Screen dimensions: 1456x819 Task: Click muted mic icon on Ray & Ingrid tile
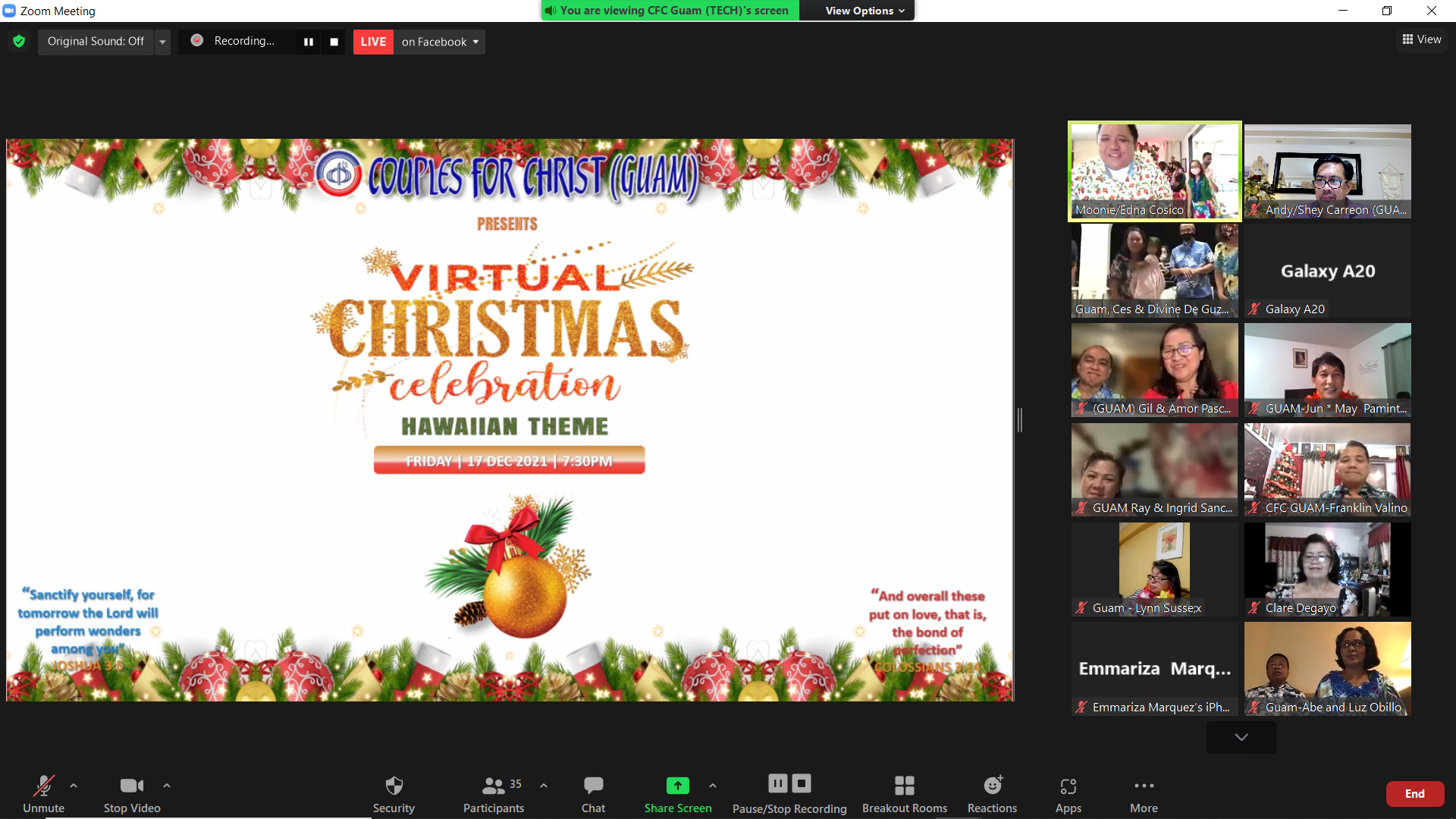[1081, 508]
